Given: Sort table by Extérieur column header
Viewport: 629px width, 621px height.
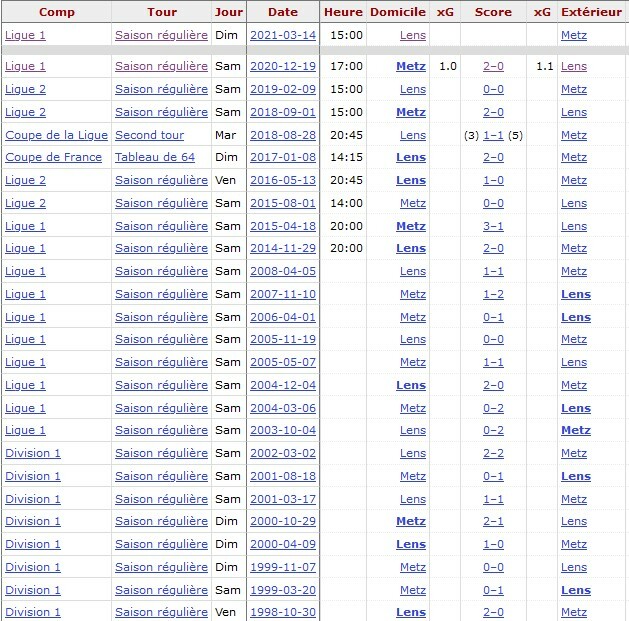Looking at the screenshot, I should (591, 12).
